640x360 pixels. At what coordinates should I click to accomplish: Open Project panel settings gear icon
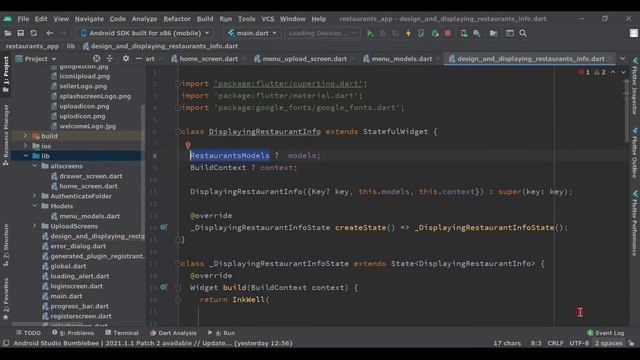(126, 59)
